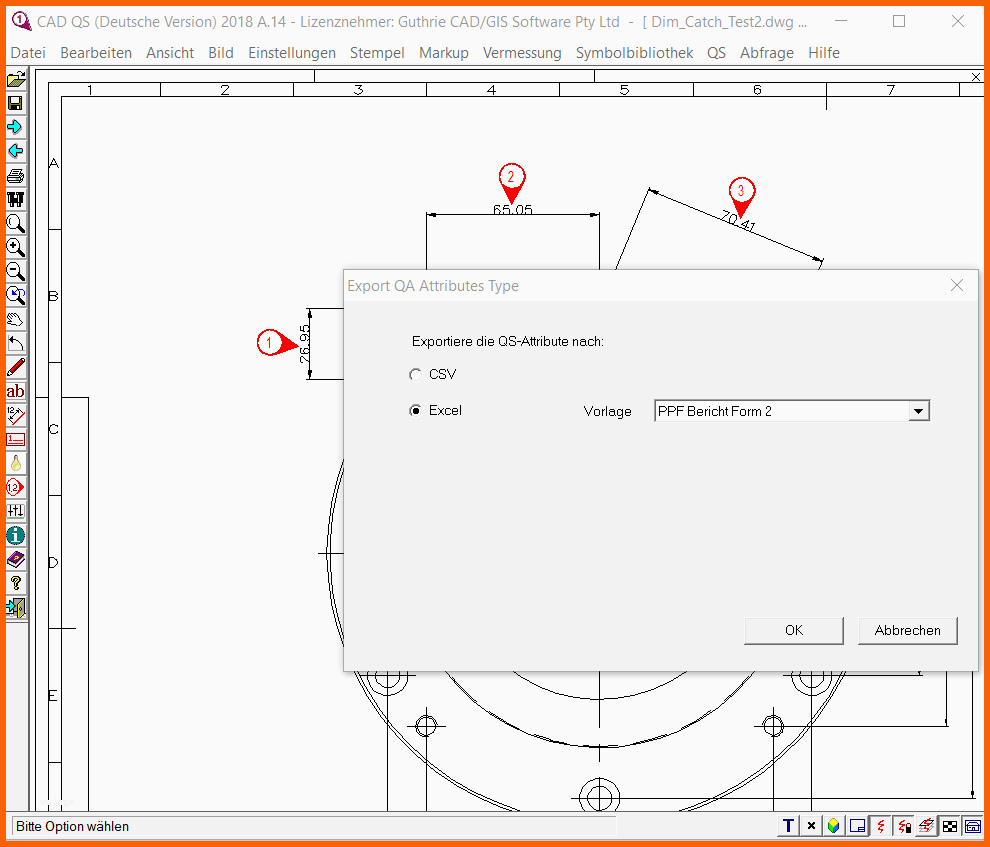The image size is (990, 847).
Task: Click the tolerance sliders icon
Action: pyautogui.click(x=16, y=511)
